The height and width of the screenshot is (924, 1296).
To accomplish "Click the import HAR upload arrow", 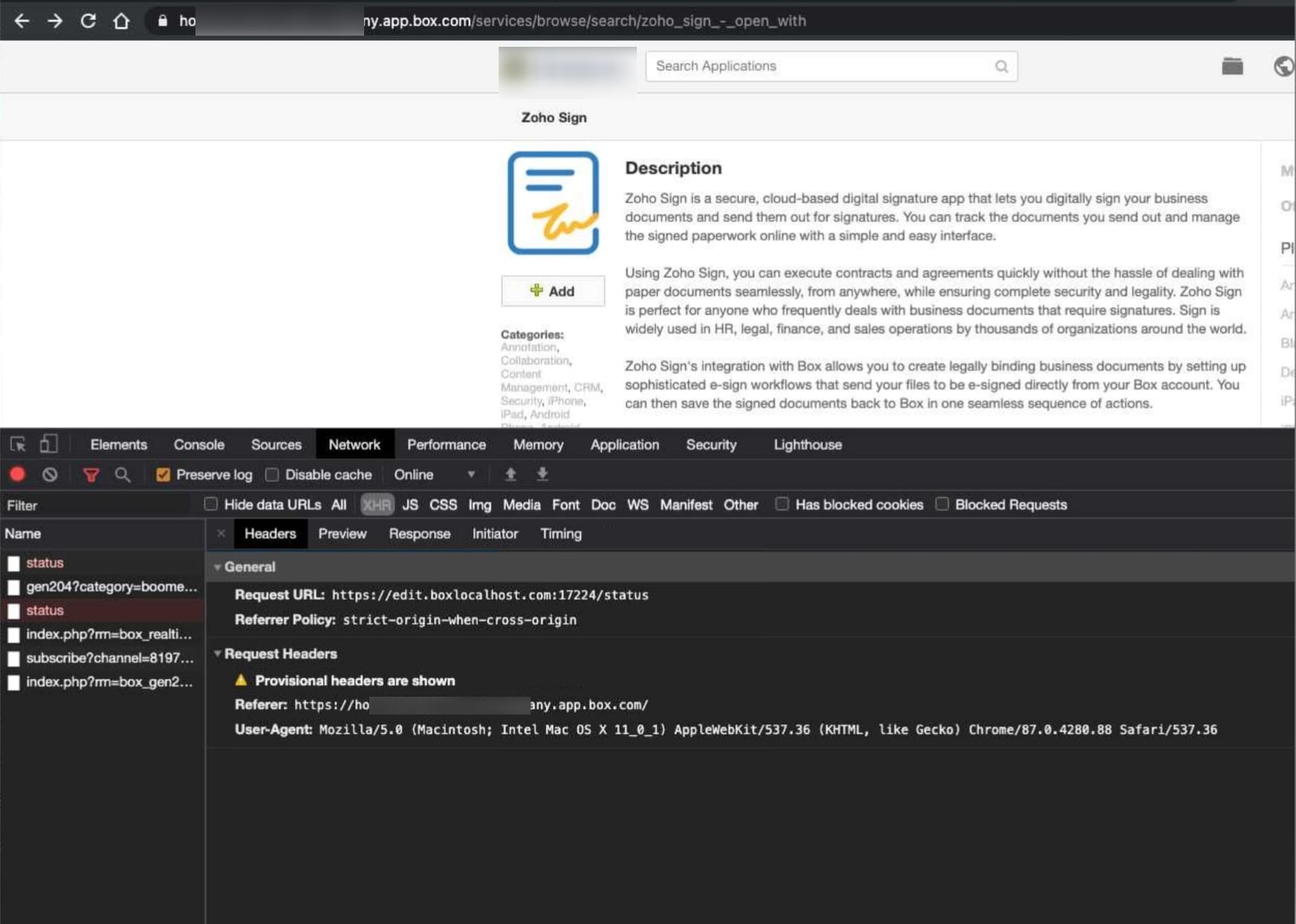I will [x=511, y=474].
